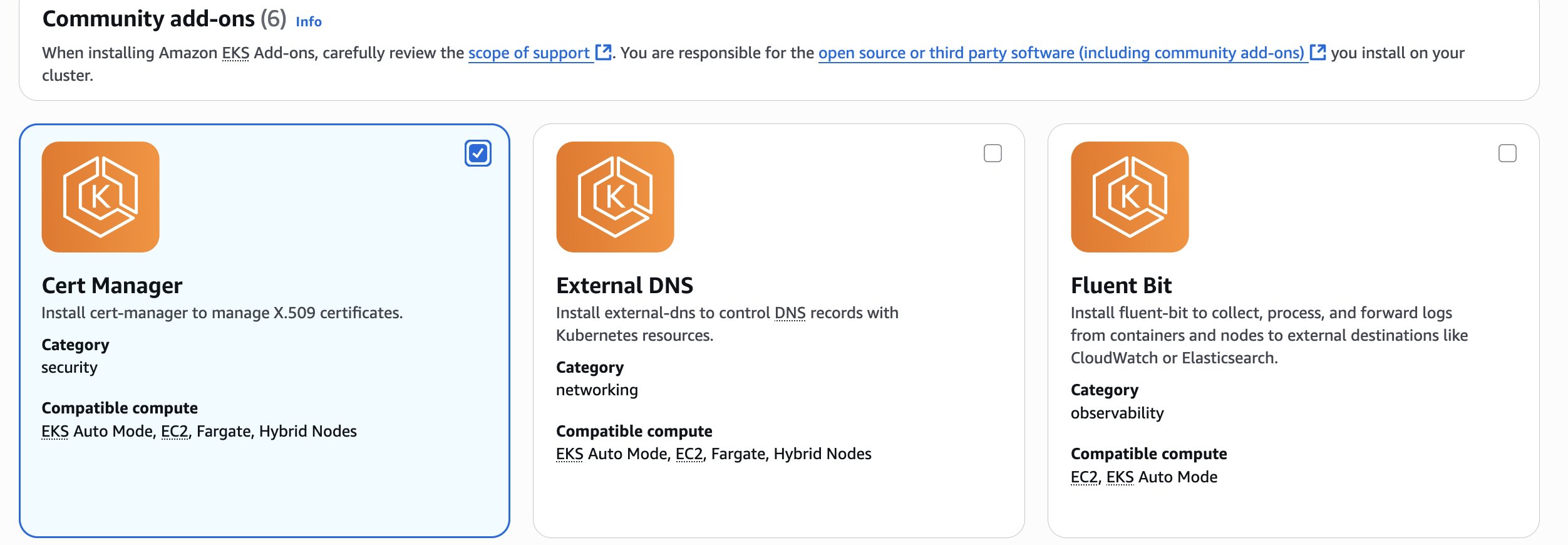Open the scope of support link
1568x545 pixels.
(529, 53)
